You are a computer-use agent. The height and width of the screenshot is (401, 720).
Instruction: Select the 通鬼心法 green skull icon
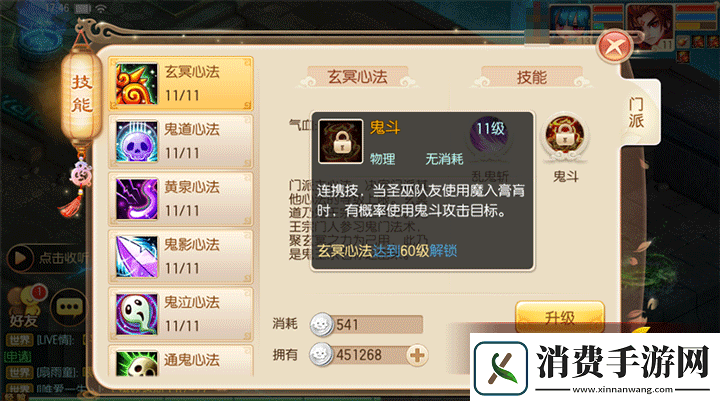click(x=136, y=364)
